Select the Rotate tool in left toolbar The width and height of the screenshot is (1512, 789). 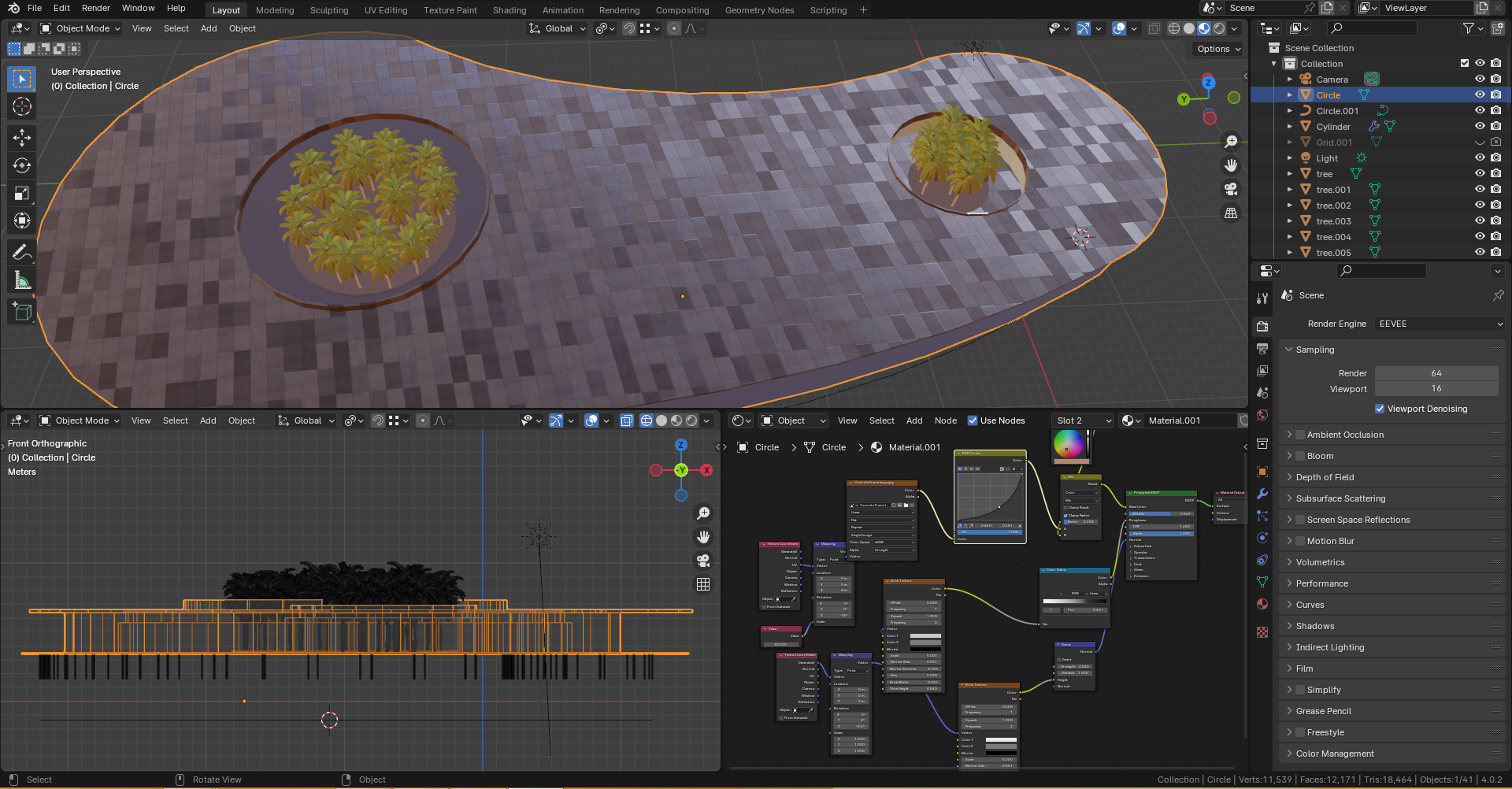22,165
